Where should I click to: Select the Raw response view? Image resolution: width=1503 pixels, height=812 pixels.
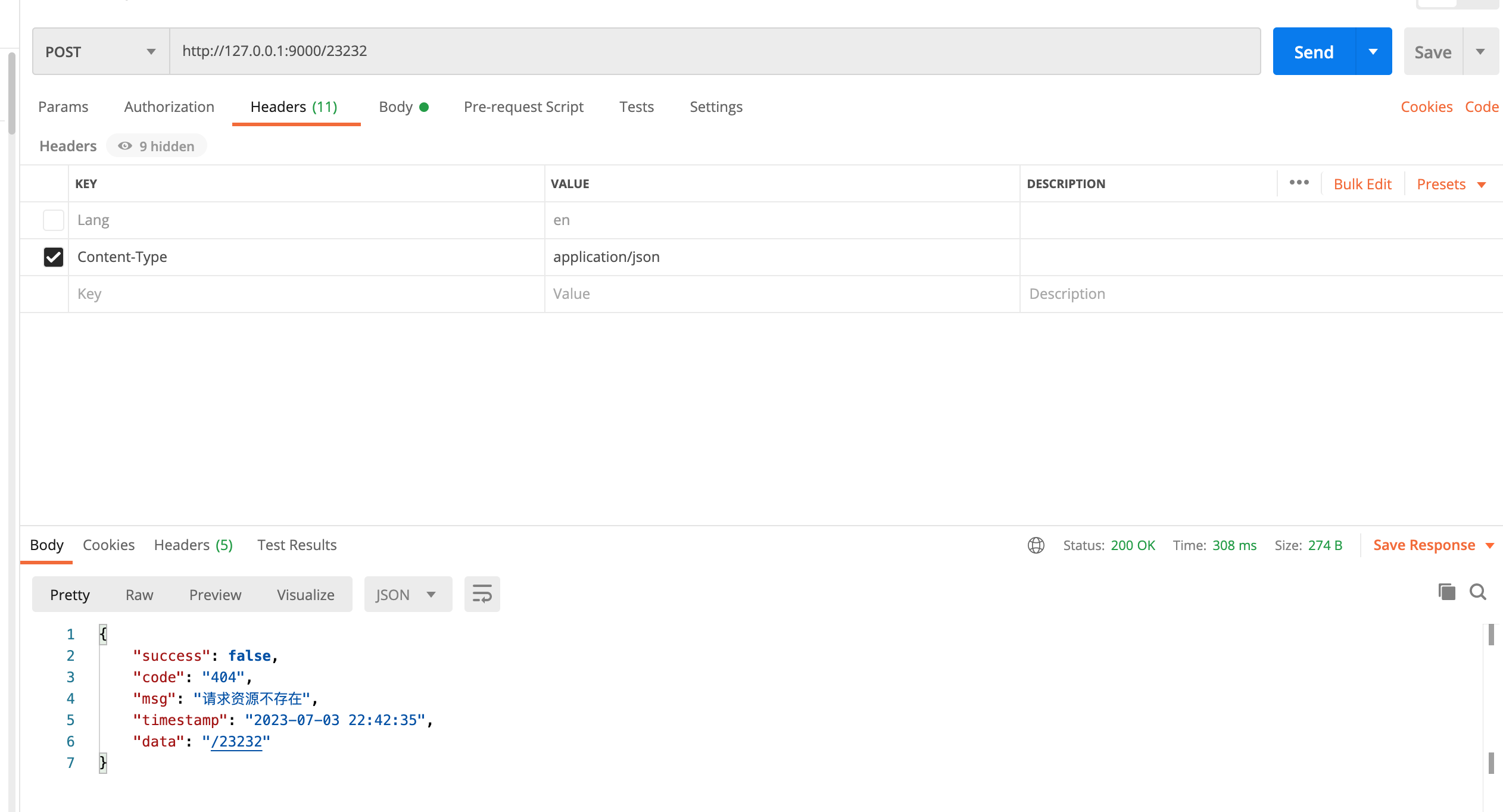[139, 595]
